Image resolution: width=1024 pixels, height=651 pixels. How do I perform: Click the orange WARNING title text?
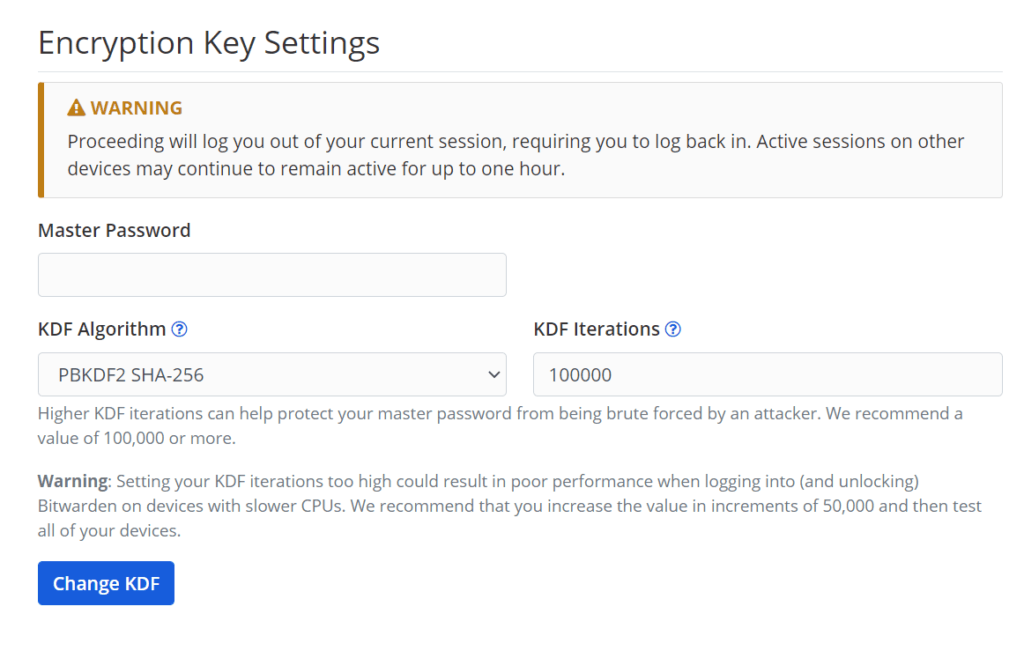pyautogui.click(x=136, y=108)
